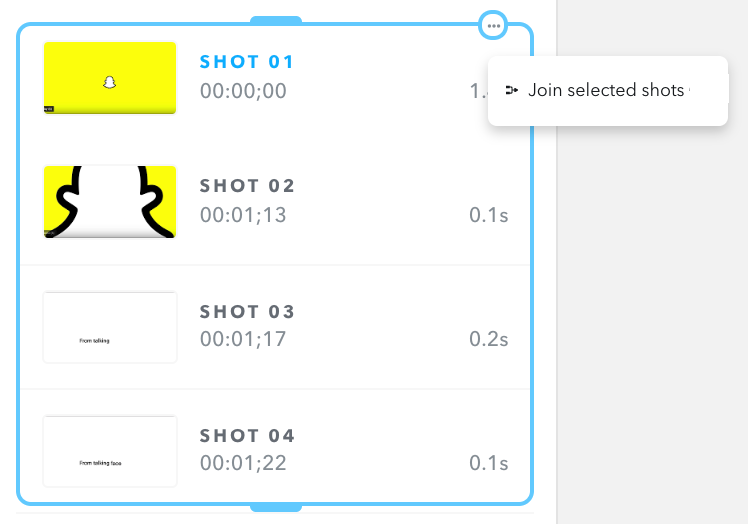Click the top blue selection handle
Image resolution: width=748 pixels, height=524 pixels.
(x=276, y=21)
